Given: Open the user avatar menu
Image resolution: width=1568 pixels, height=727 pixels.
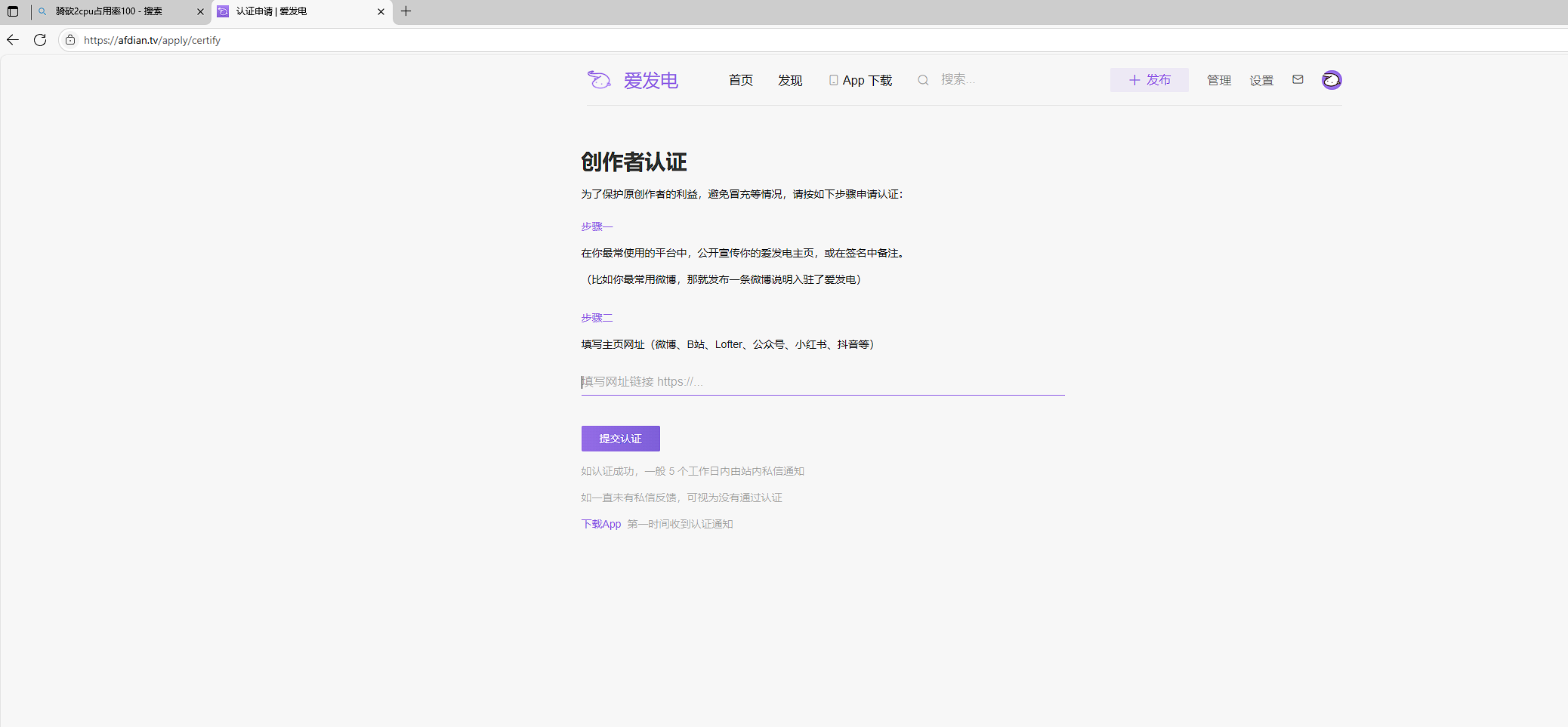Looking at the screenshot, I should coord(1332,80).
